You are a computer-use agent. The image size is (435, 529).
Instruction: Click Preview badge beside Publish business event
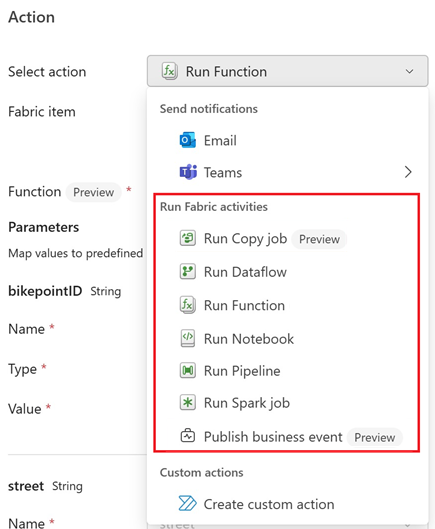tap(375, 438)
